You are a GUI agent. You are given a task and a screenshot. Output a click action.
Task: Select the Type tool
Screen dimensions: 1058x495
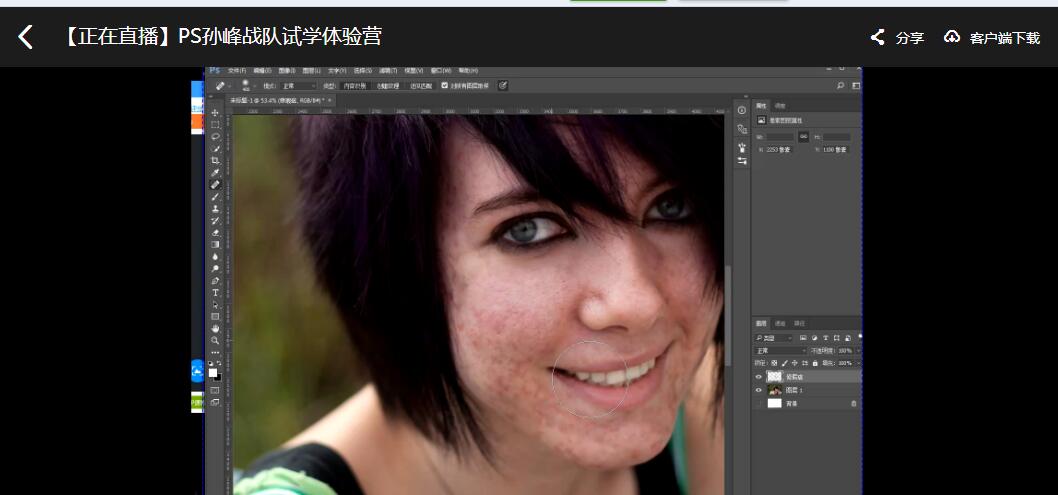pyautogui.click(x=215, y=293)
